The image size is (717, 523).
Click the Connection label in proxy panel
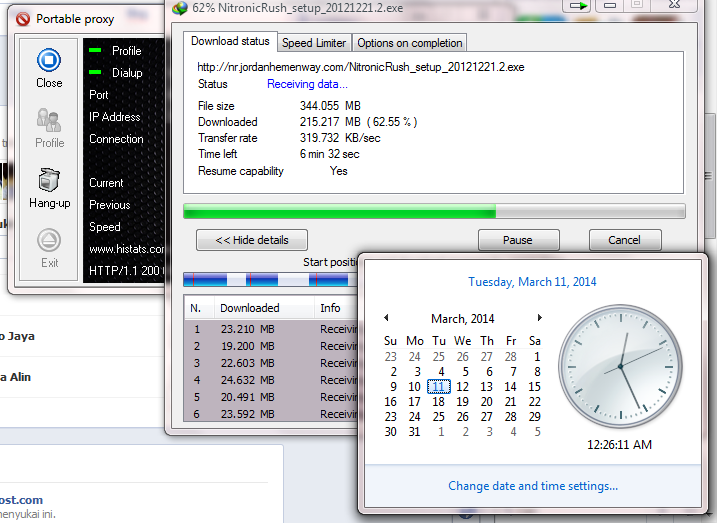click(116, 139)
